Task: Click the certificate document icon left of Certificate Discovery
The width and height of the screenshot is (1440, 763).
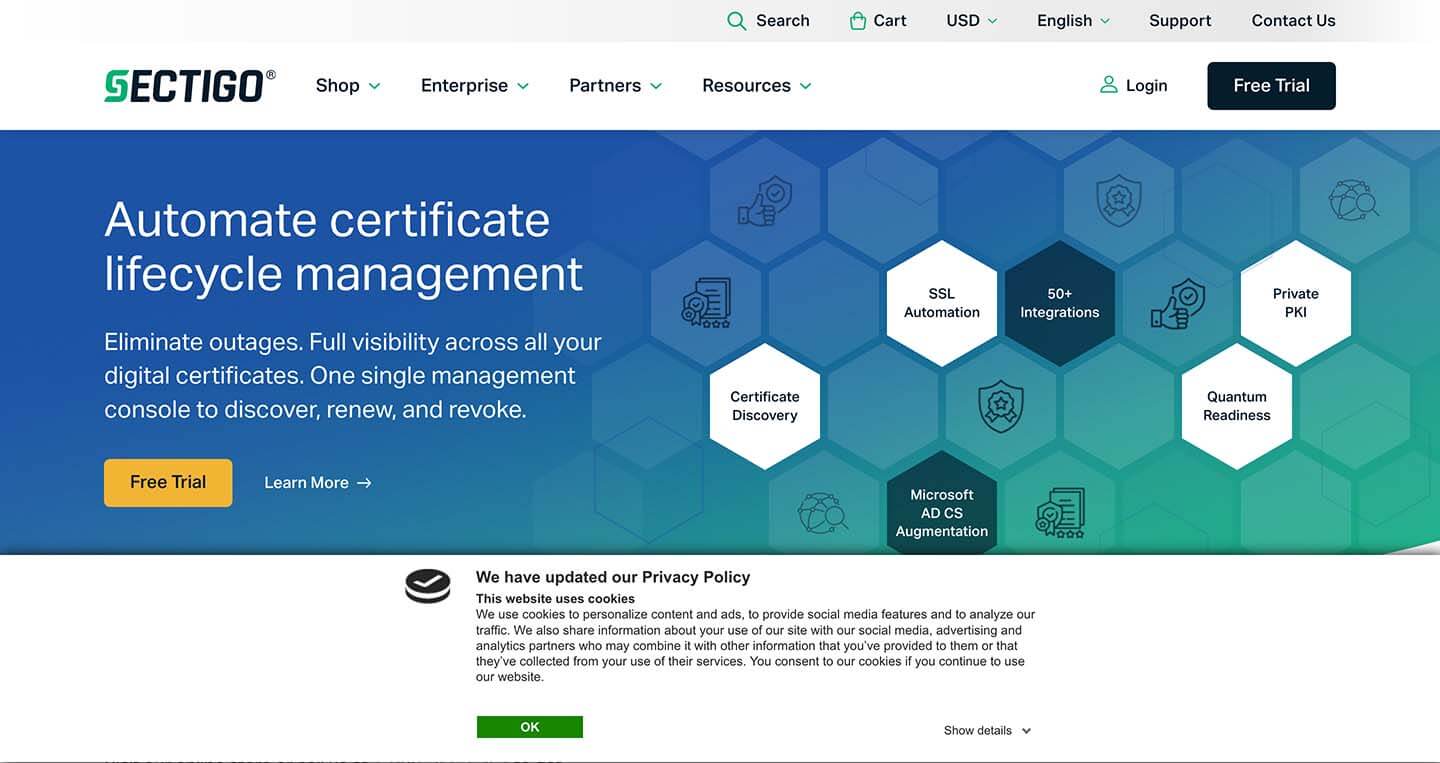Action: click(x=706, y=303)
